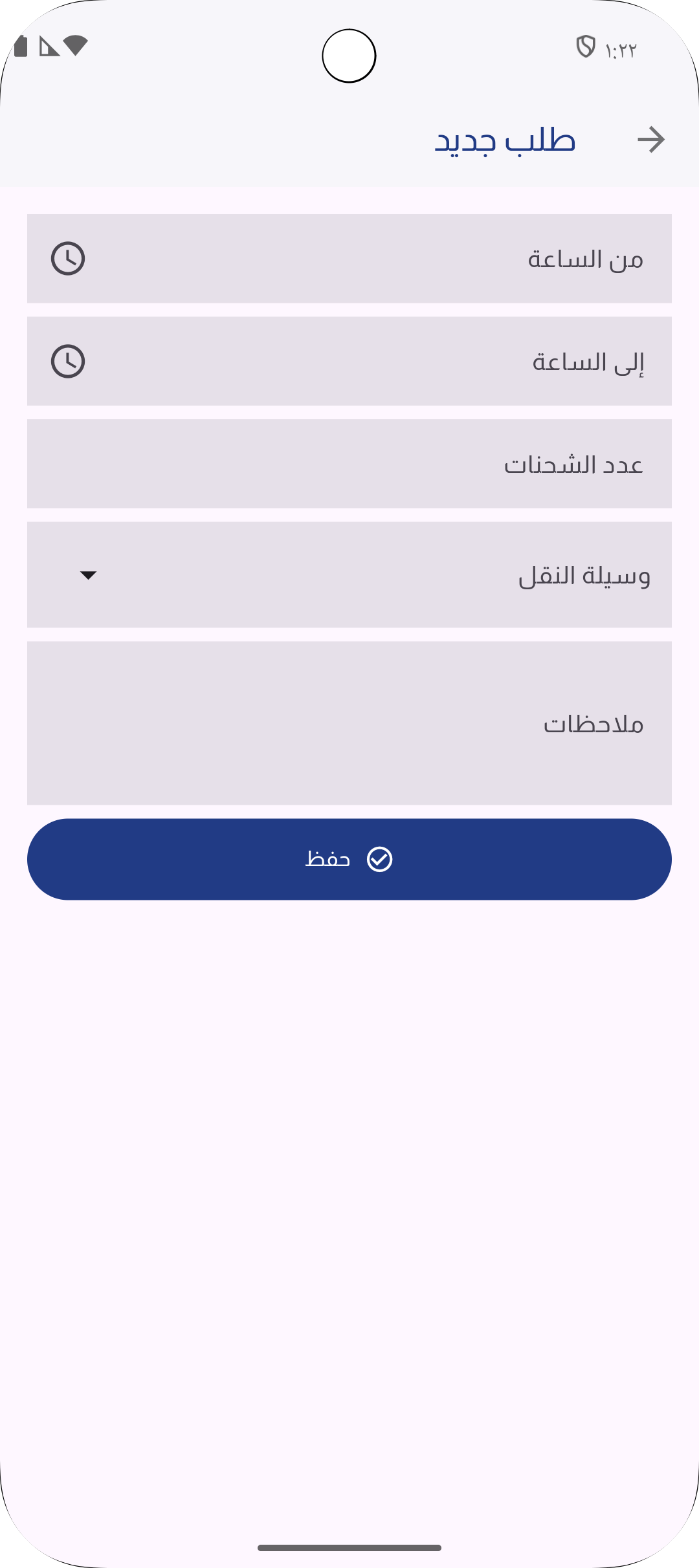The image size is (699, 1568).
Task: Tap the shield icon in the status bar
Action: click(585, 47)
